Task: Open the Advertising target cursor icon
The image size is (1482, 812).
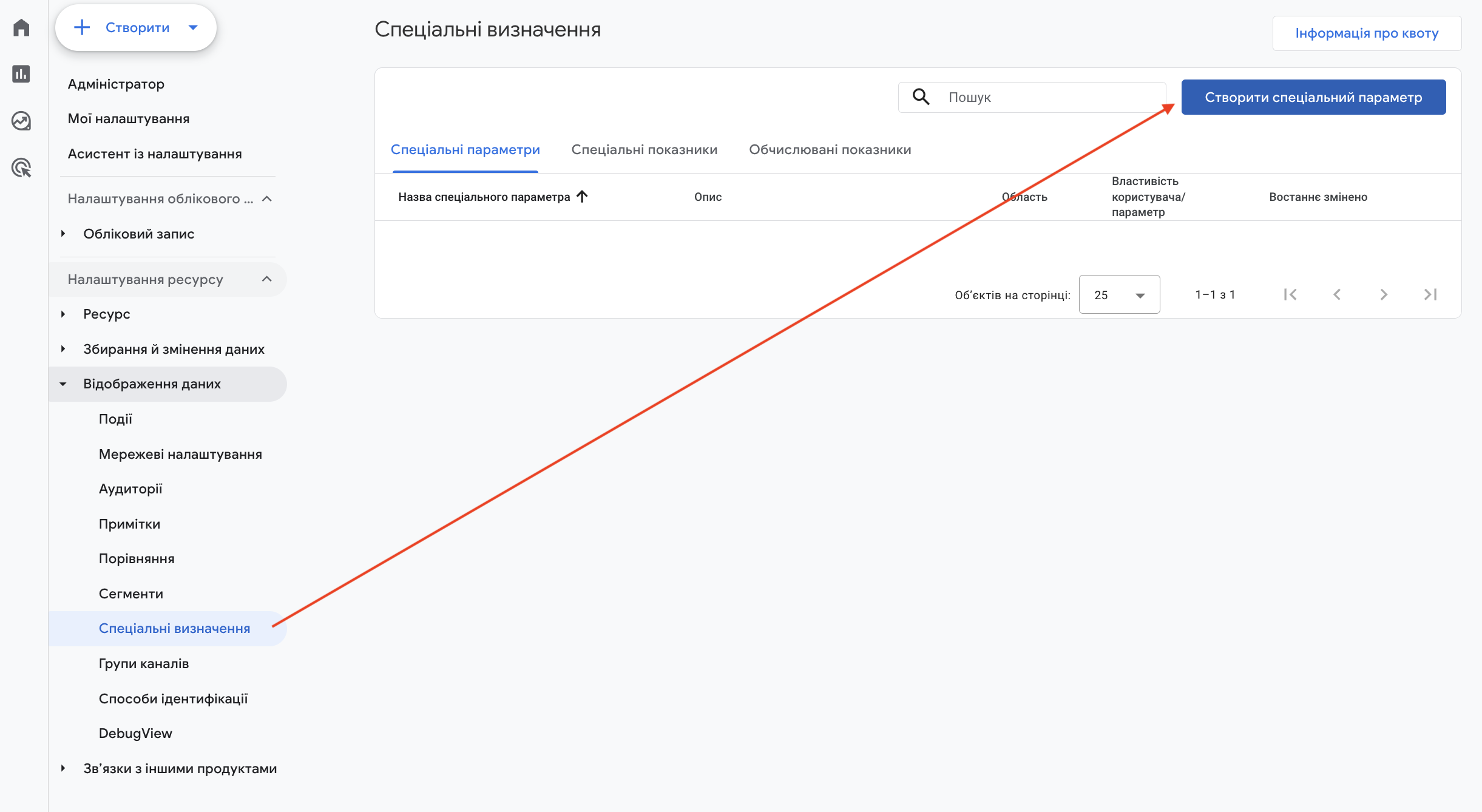Action: (x=21, y=167)
